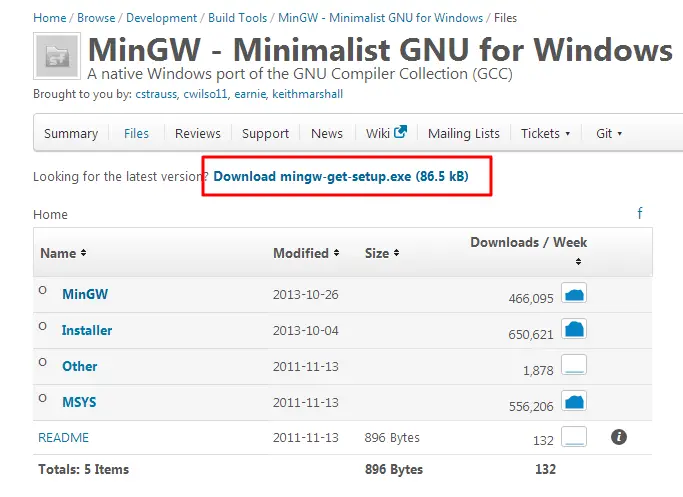Click the 1,878 downloads value
This screenshot has width=683, height=497.
538,370
